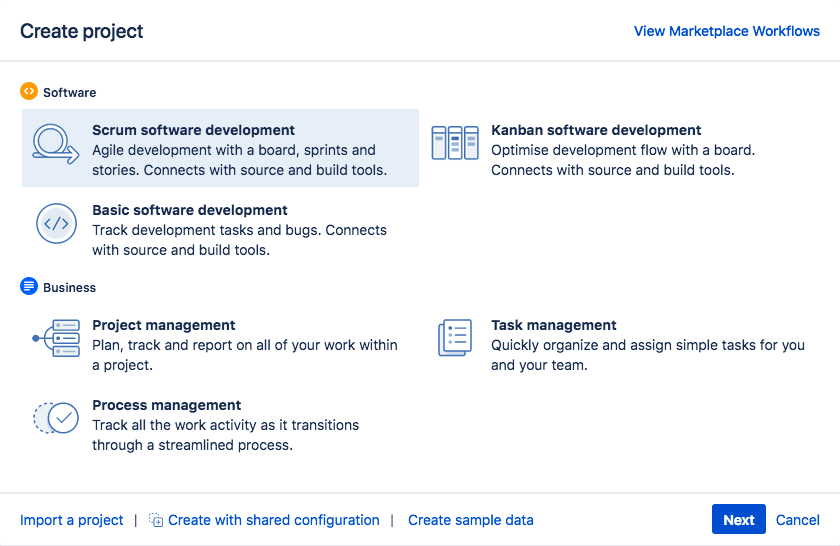Click 'Agile development with a board' description

[239, 160]
